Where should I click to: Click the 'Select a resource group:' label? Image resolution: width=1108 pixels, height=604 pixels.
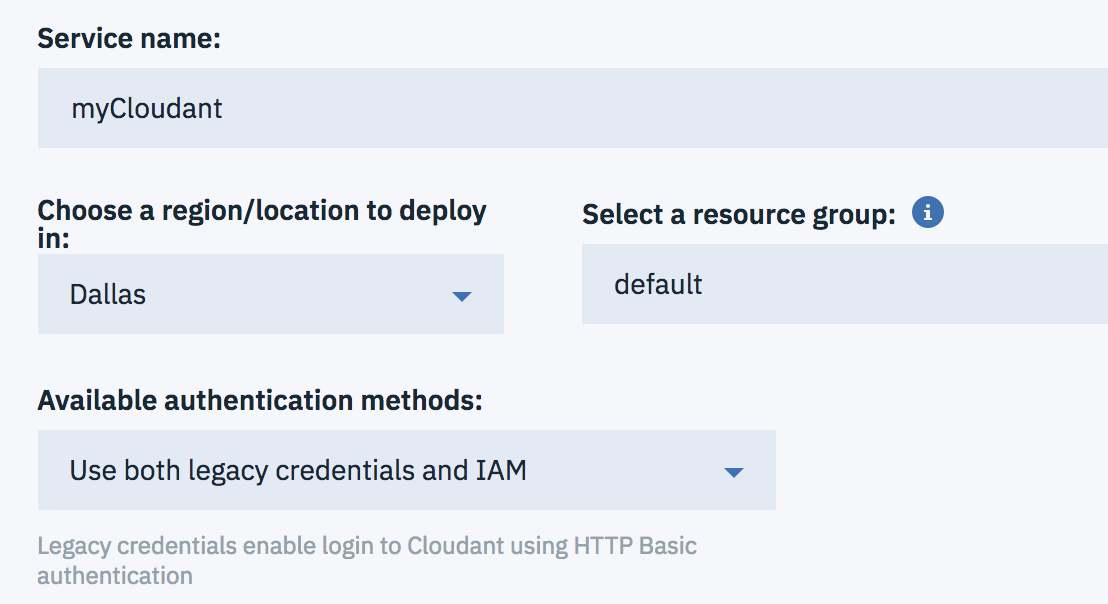tap(738, 215)
